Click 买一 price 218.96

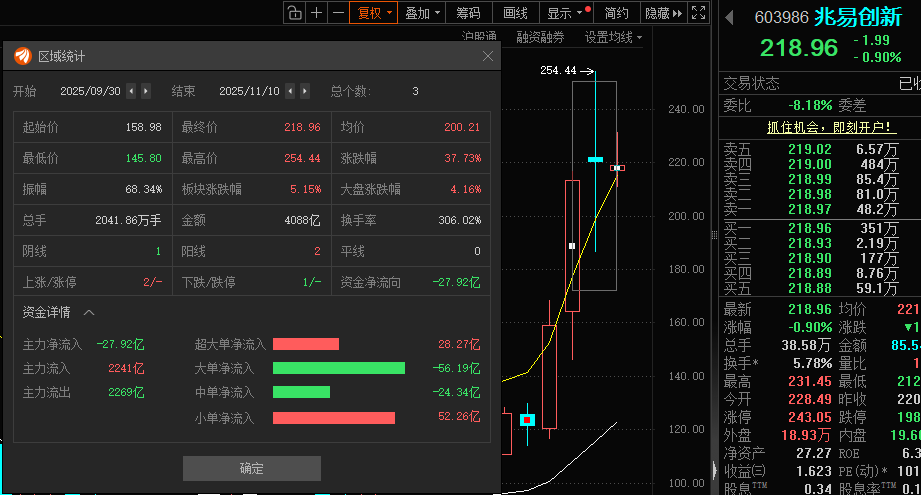pyautogui.click(x=810, y=228)
